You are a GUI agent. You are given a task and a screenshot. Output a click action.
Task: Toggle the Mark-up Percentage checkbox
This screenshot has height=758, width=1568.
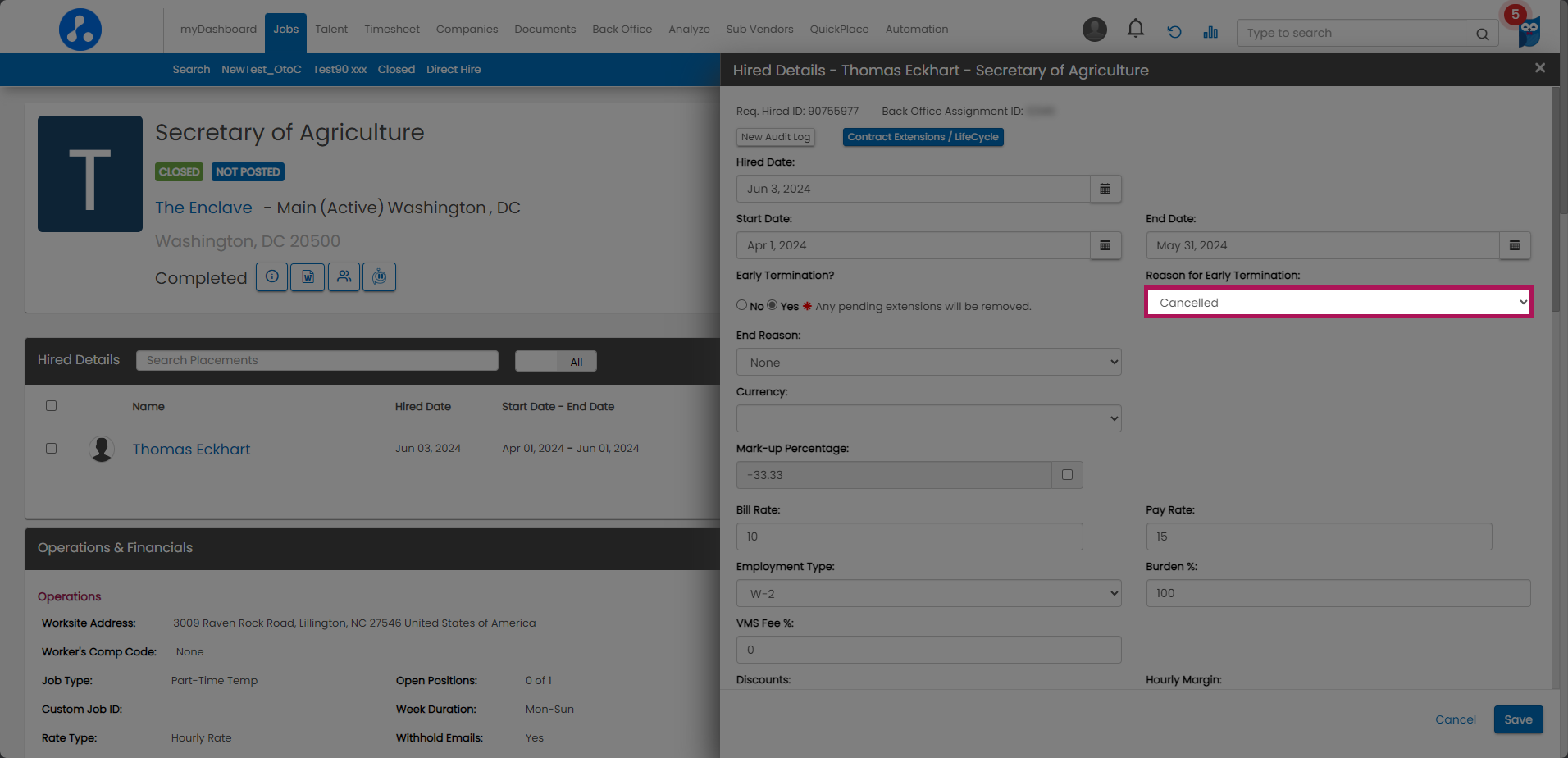click(x=1067, y=475)
